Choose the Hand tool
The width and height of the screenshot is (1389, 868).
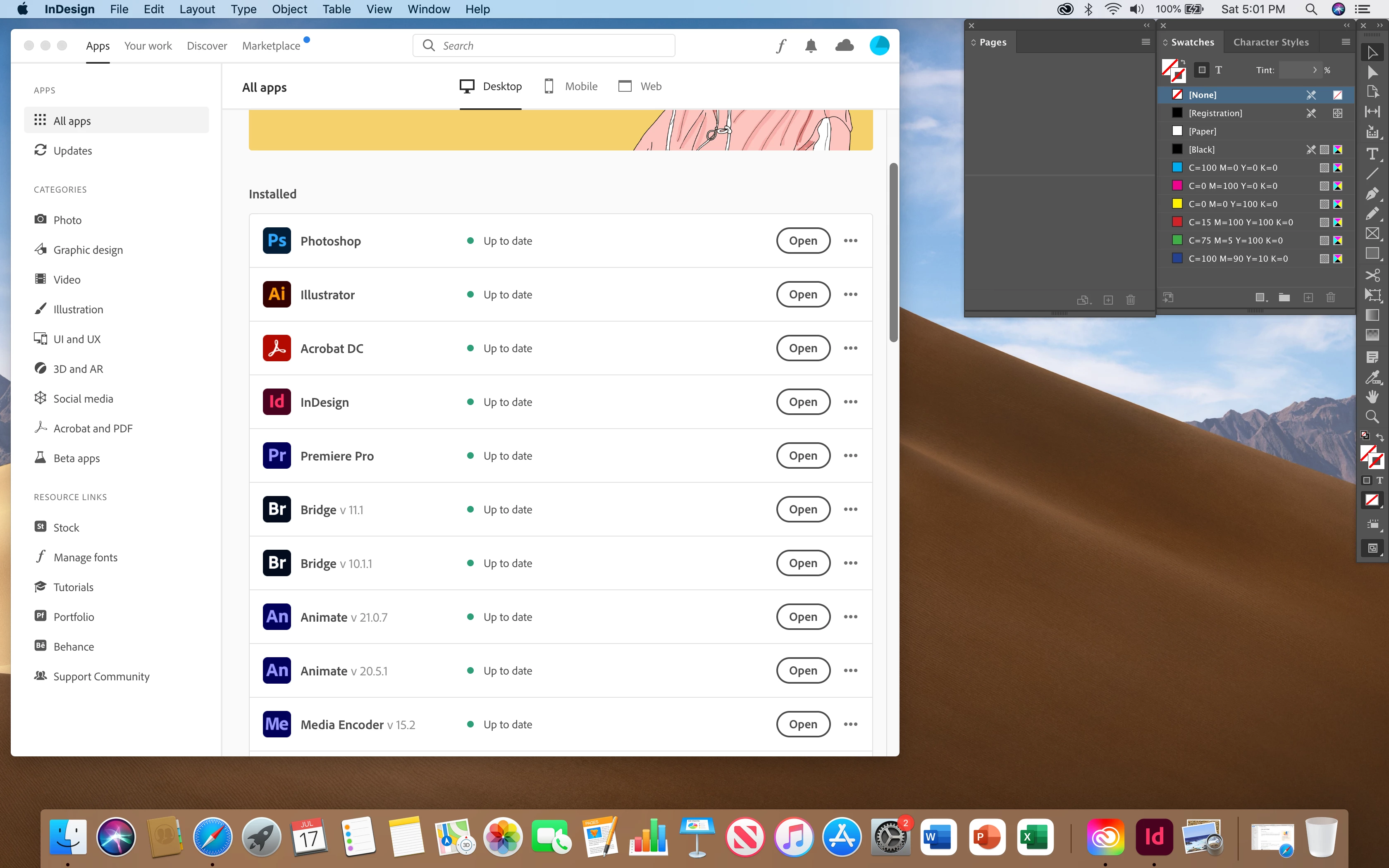(1372, 397)
